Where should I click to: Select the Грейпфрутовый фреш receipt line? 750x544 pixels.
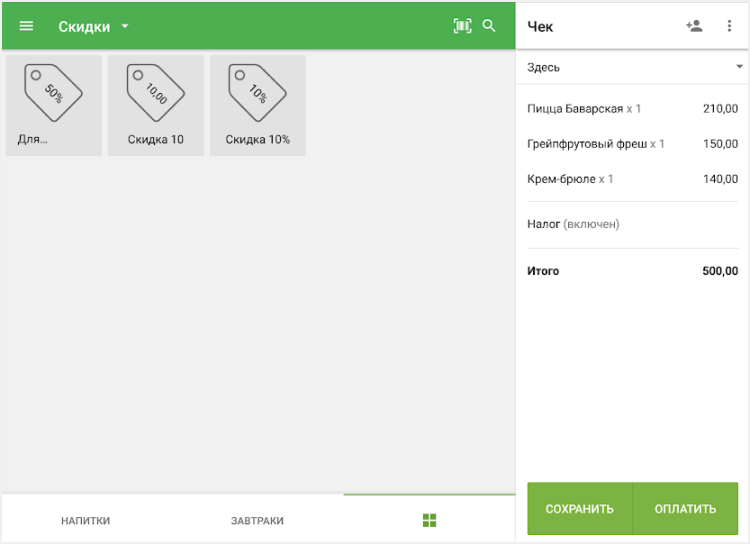click(x=633, y=144)
